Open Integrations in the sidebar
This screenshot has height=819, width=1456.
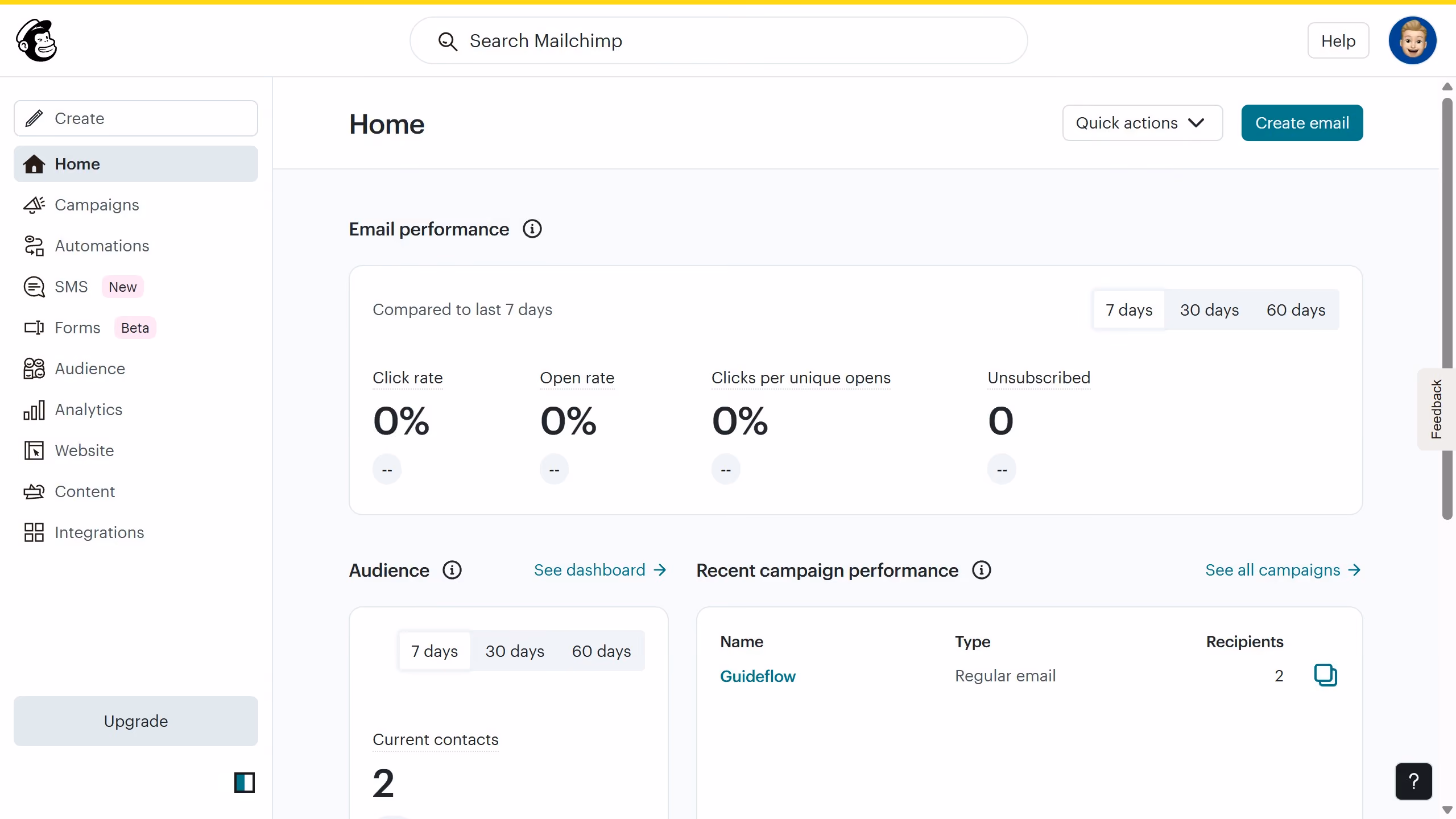[136, 532]
